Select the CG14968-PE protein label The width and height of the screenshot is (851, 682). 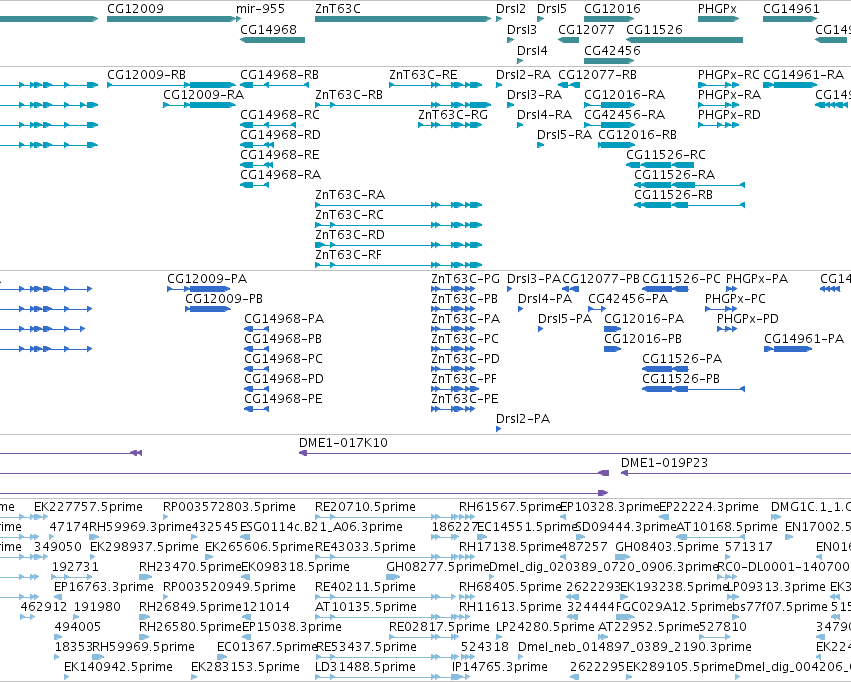(x=283, y=399)
